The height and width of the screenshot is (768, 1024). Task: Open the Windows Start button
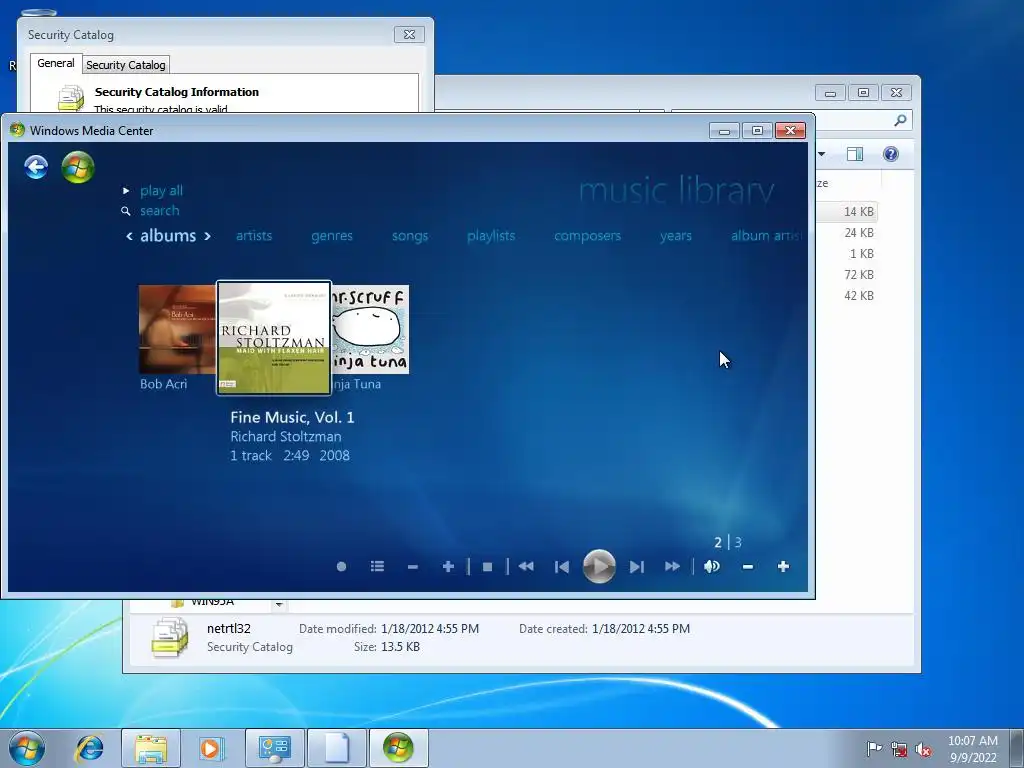[x=27, y=748]
